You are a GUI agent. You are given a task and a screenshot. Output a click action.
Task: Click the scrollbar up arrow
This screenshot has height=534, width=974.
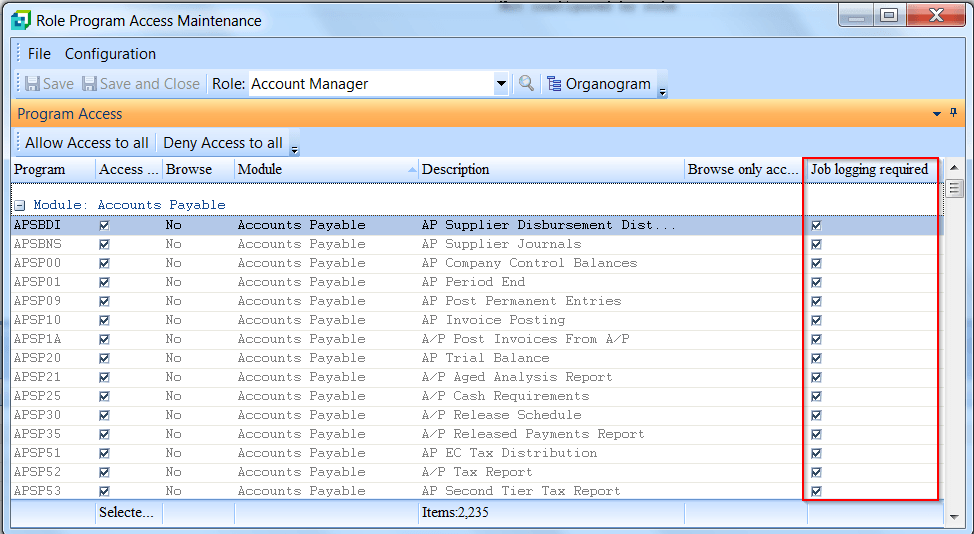(955, 168)
